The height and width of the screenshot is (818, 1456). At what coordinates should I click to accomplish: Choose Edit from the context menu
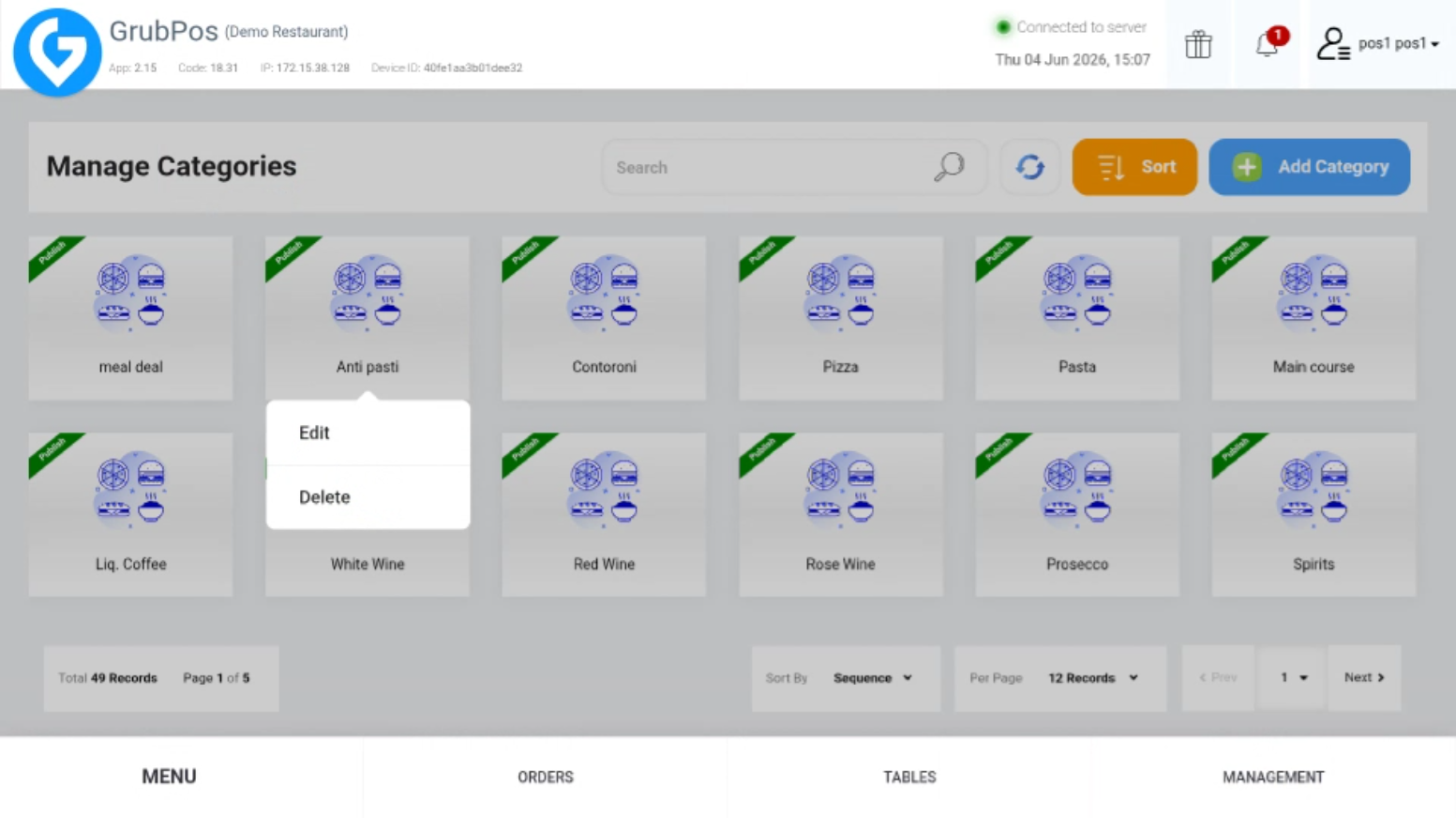pyautogui.click(x=368, y=432)
